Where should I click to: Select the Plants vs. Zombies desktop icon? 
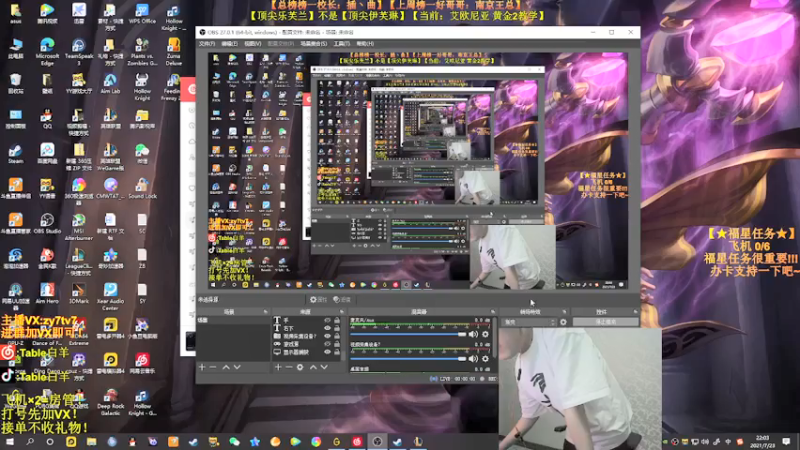[x=142, y=52]
